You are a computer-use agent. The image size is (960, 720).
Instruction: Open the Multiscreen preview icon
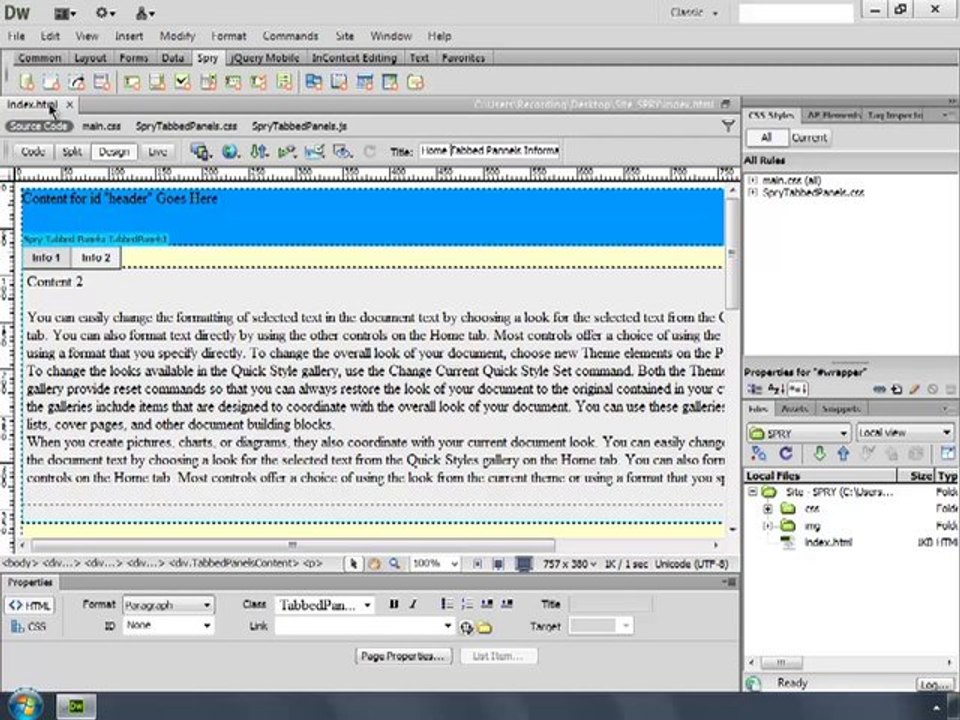tap(201, 151)
